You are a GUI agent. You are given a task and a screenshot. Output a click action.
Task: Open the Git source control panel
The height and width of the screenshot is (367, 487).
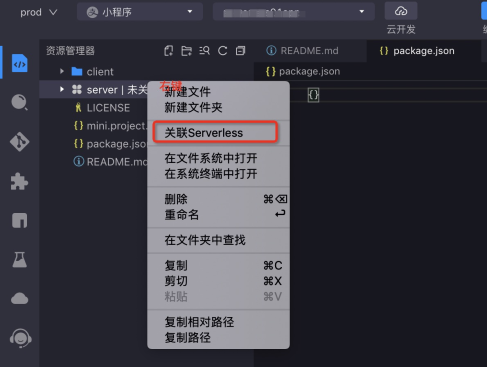pyautogui.click(x=20, y=142)
